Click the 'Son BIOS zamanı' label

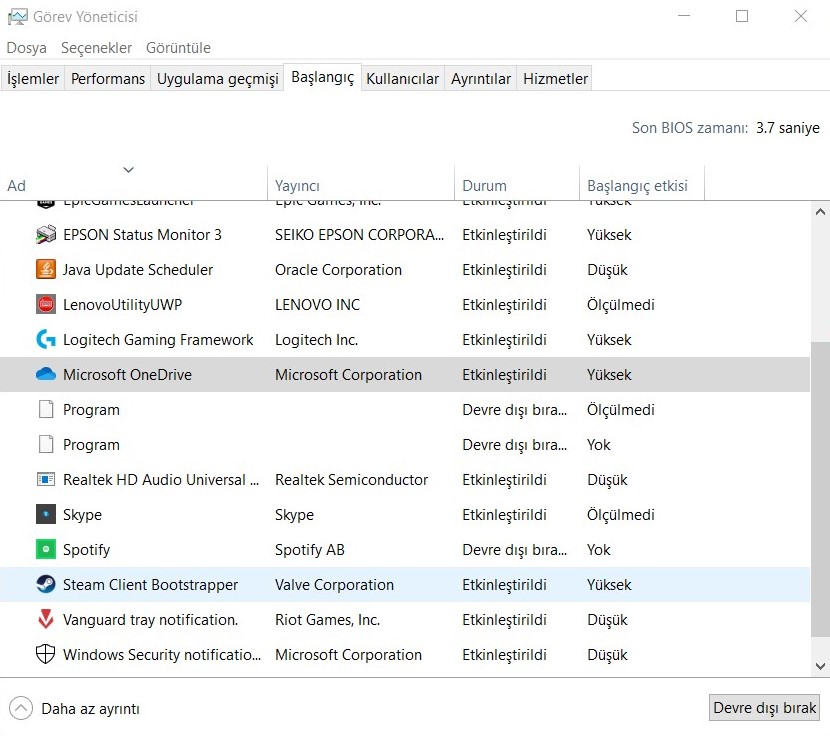click(x=690, y=128)
